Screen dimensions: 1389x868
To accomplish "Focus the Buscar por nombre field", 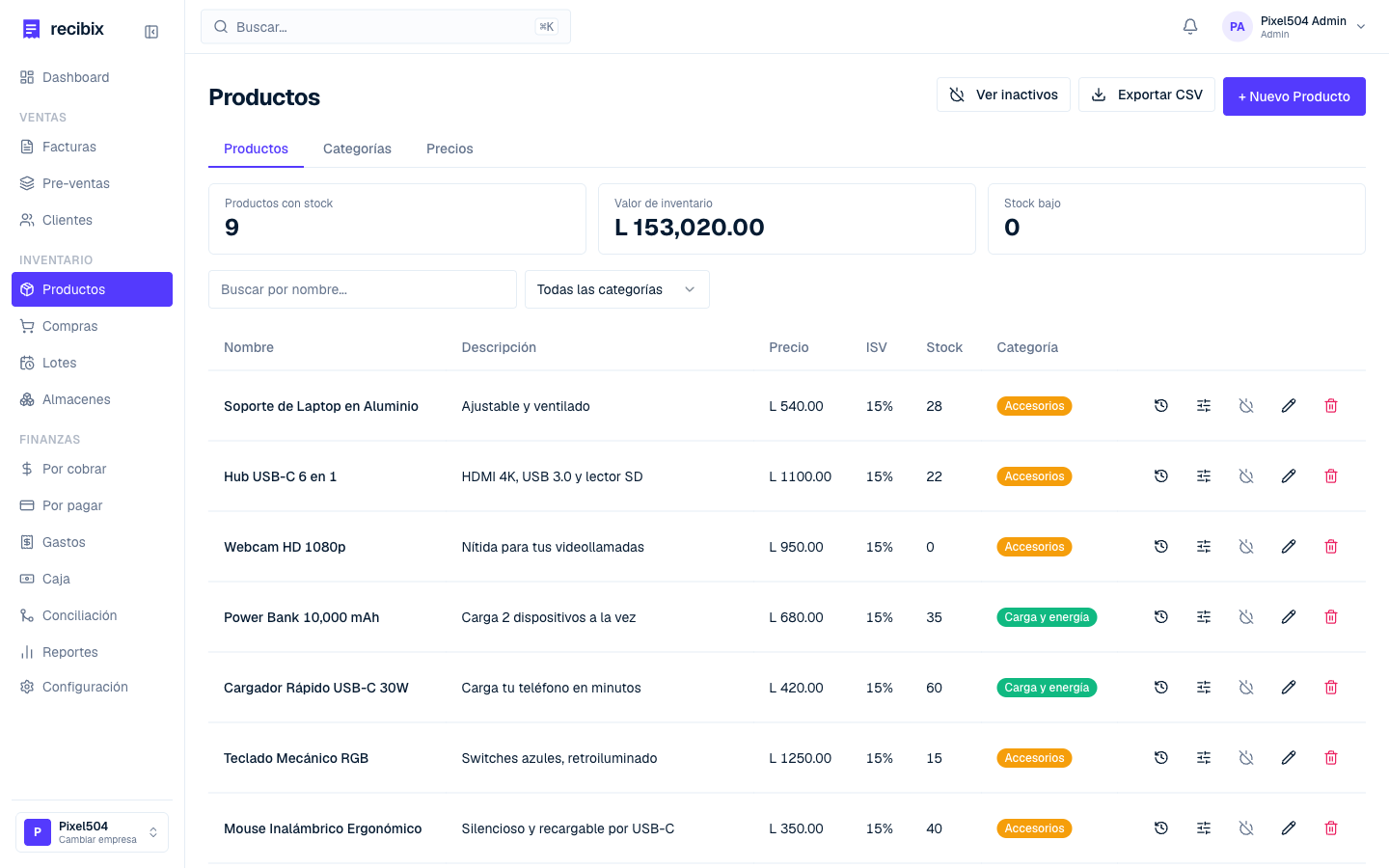I will (363, 289).
